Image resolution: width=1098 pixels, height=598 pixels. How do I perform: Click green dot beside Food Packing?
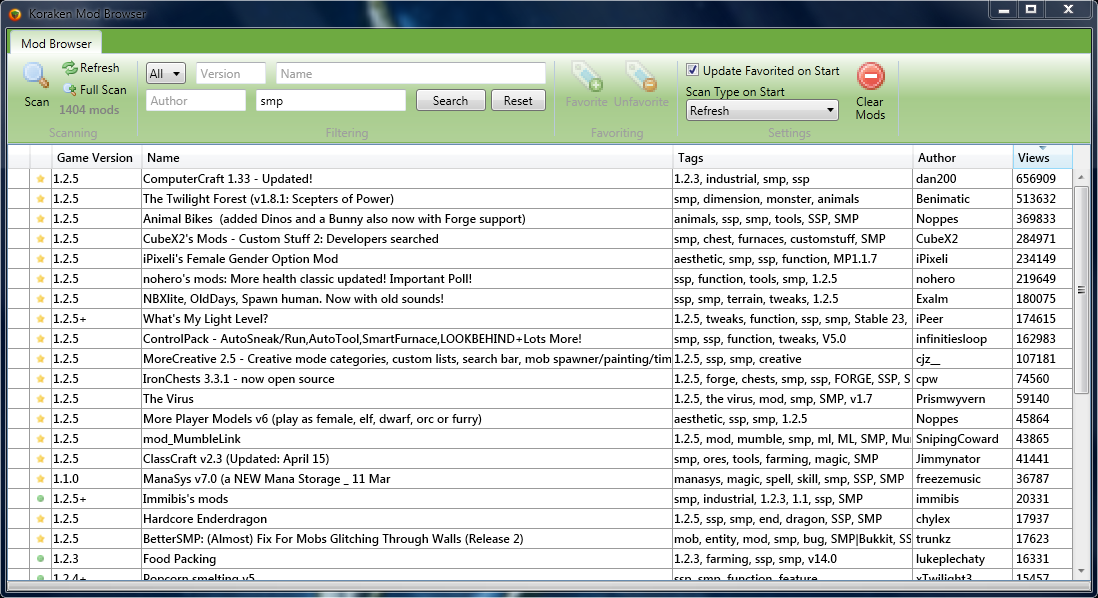point(41,559)
